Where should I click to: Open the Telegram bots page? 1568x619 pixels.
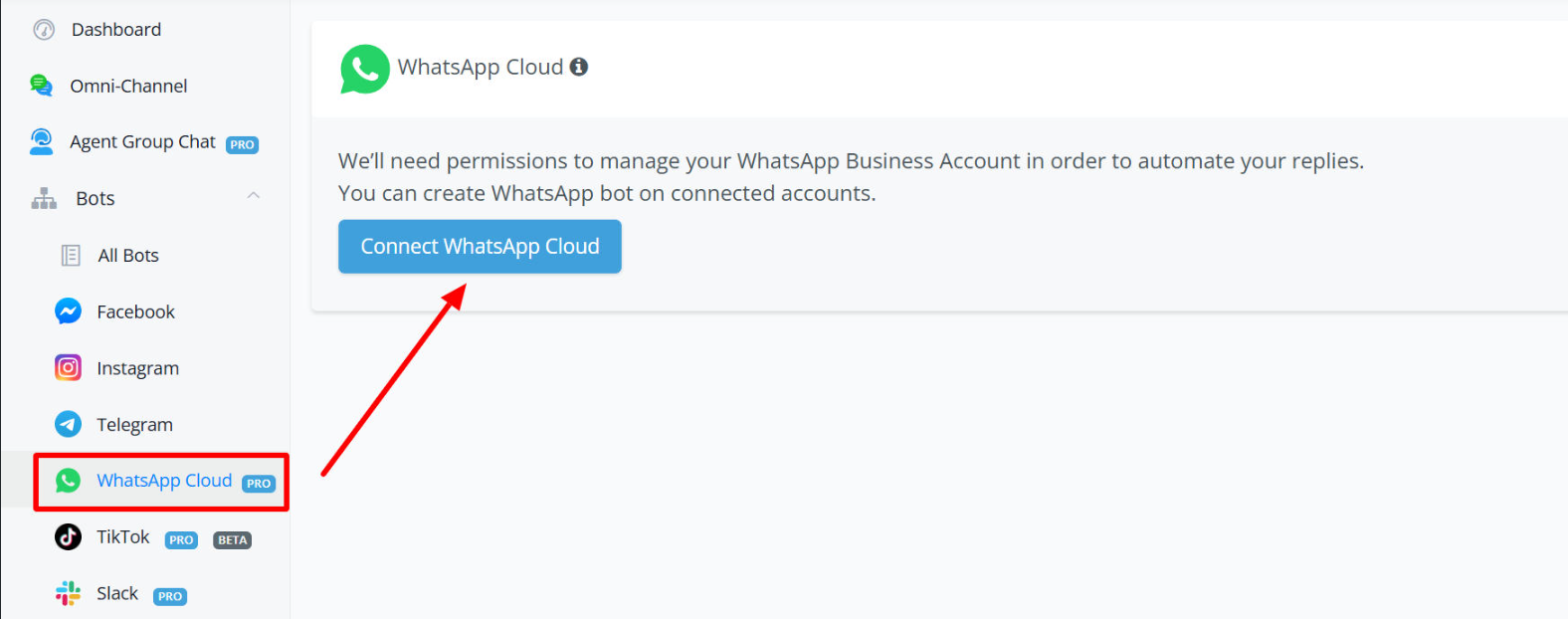[x=134, y=425]
